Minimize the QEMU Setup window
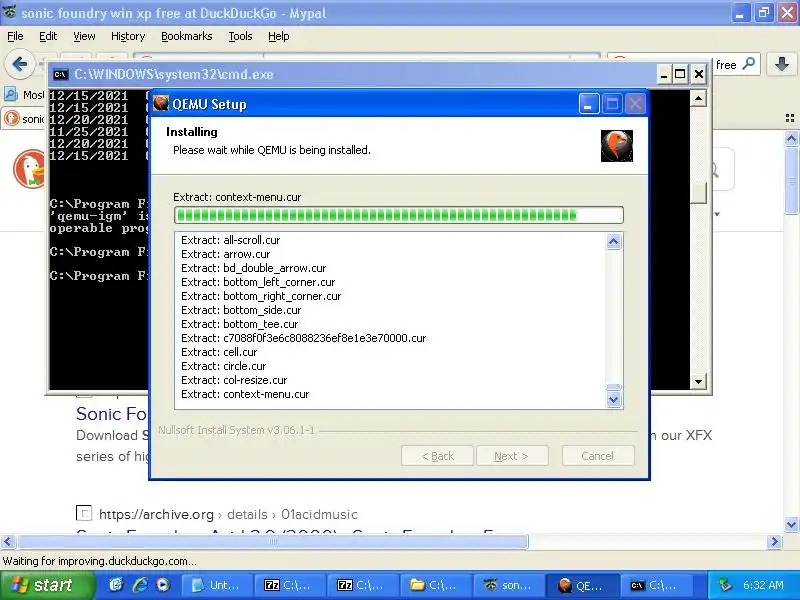This screenshot has width=800, height=600. pyautogui.click(x=589, y=104)
